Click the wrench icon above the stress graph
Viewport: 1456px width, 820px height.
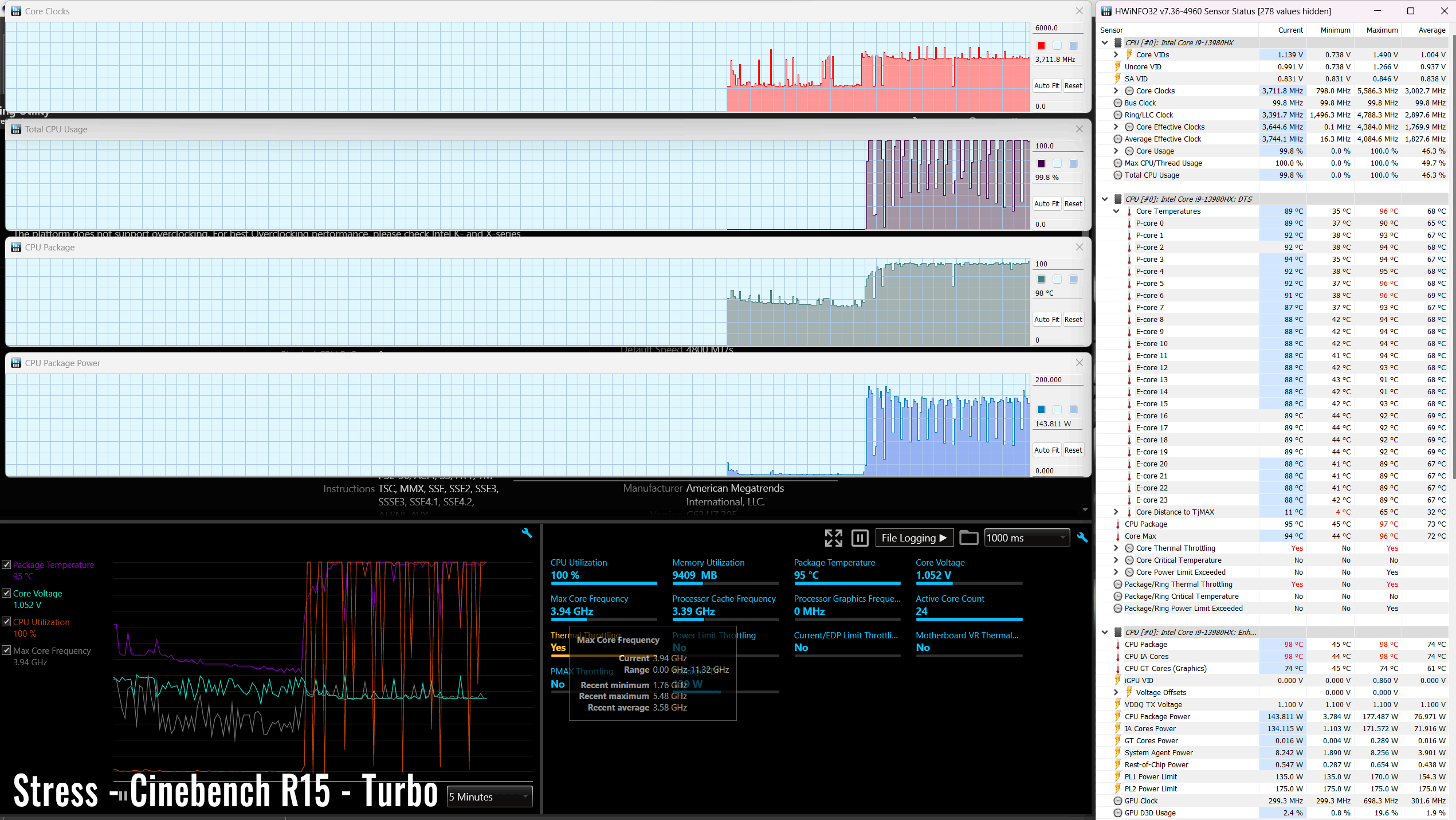pos(527,533)
